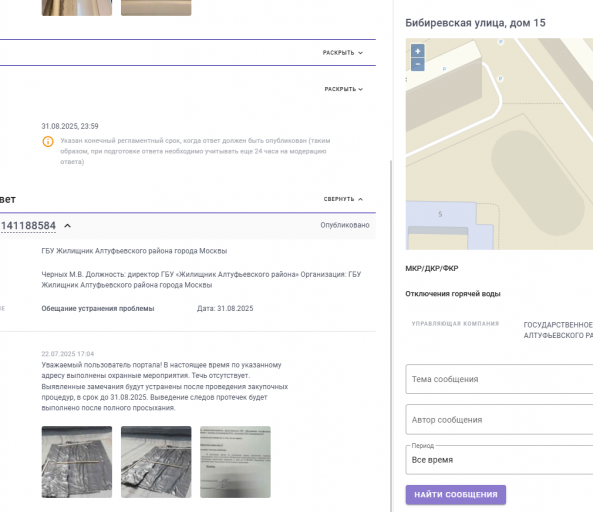The height and width of the screenshot is (512, 593).
Task: Select the УПРАВЛЯЮЩАЯ КОМПАНИЯ label
Action: point(455,324)
